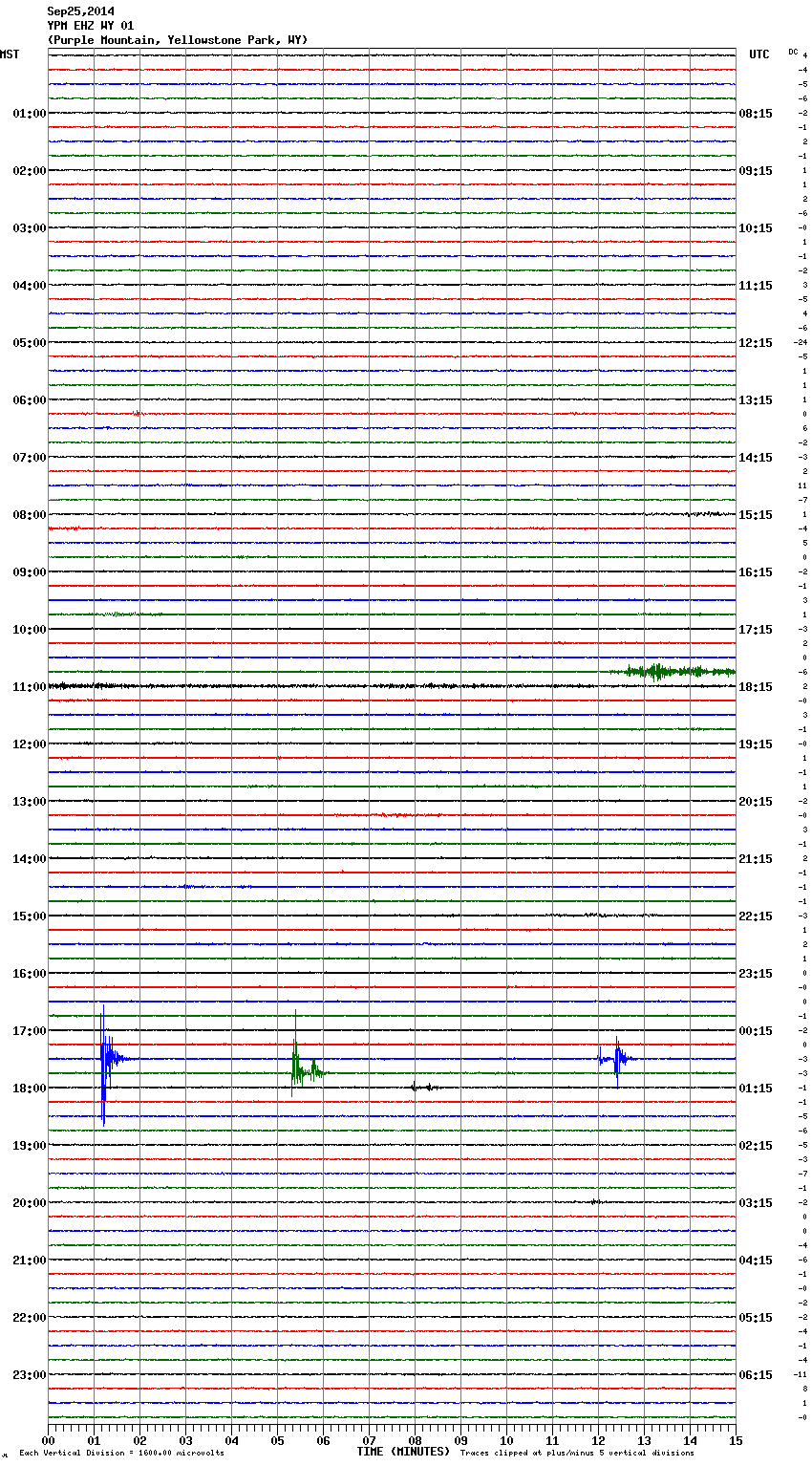This screenshot has height=1466, width=812.
Task: Click the 22:15 UTC time label
Action: [756, 916]
